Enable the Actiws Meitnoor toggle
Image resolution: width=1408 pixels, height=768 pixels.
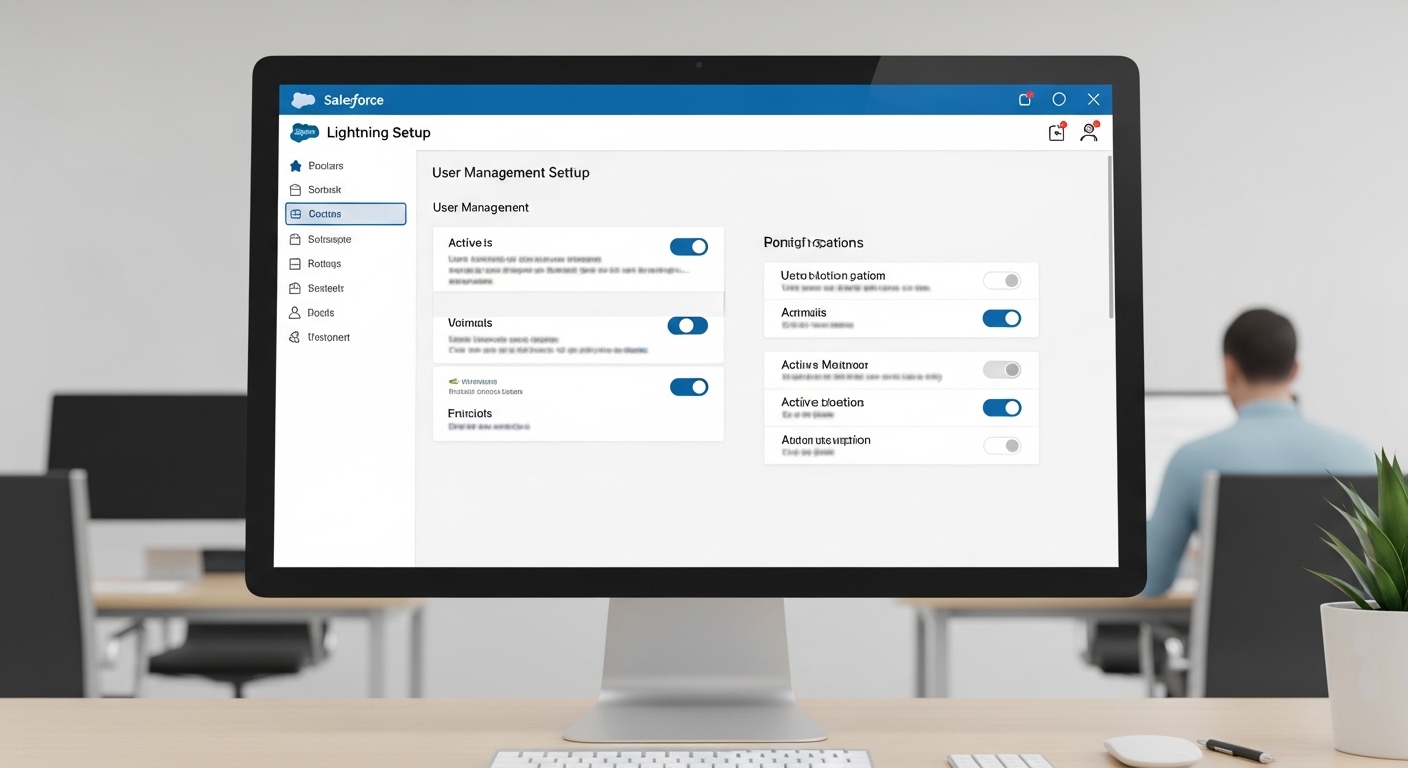[1002, 369]
